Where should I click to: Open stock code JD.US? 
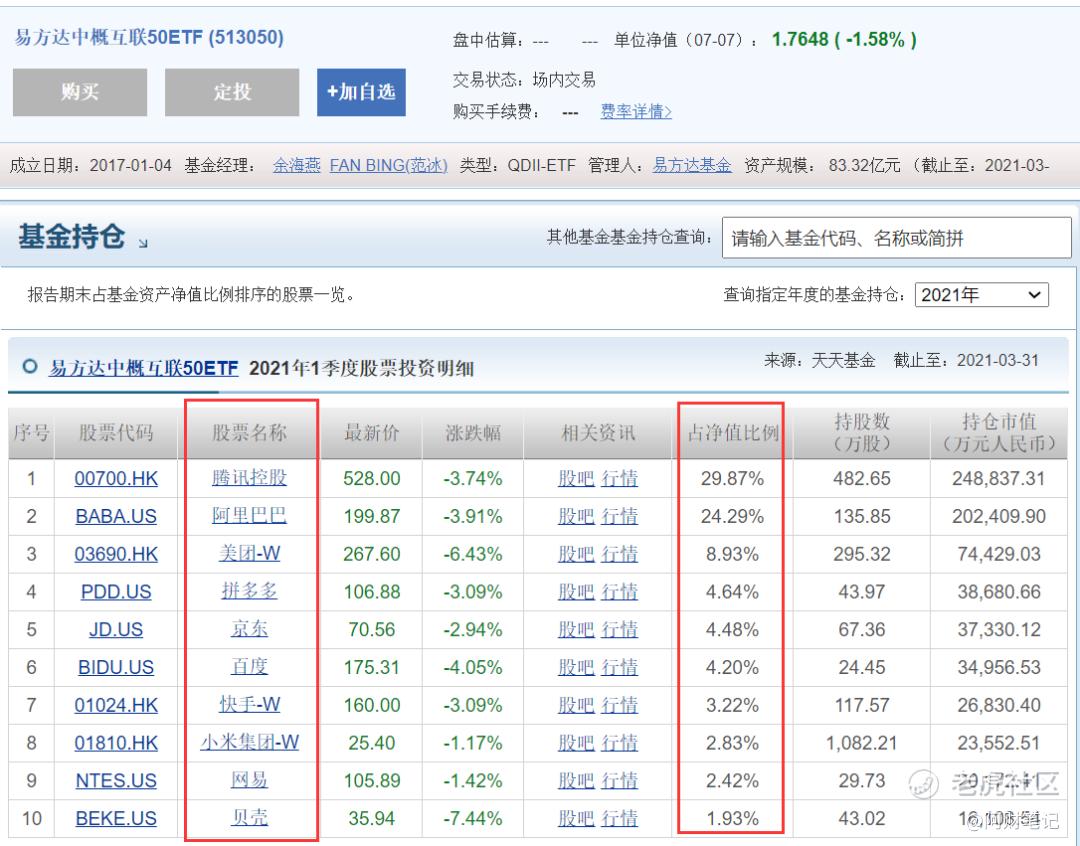(116, 630)
